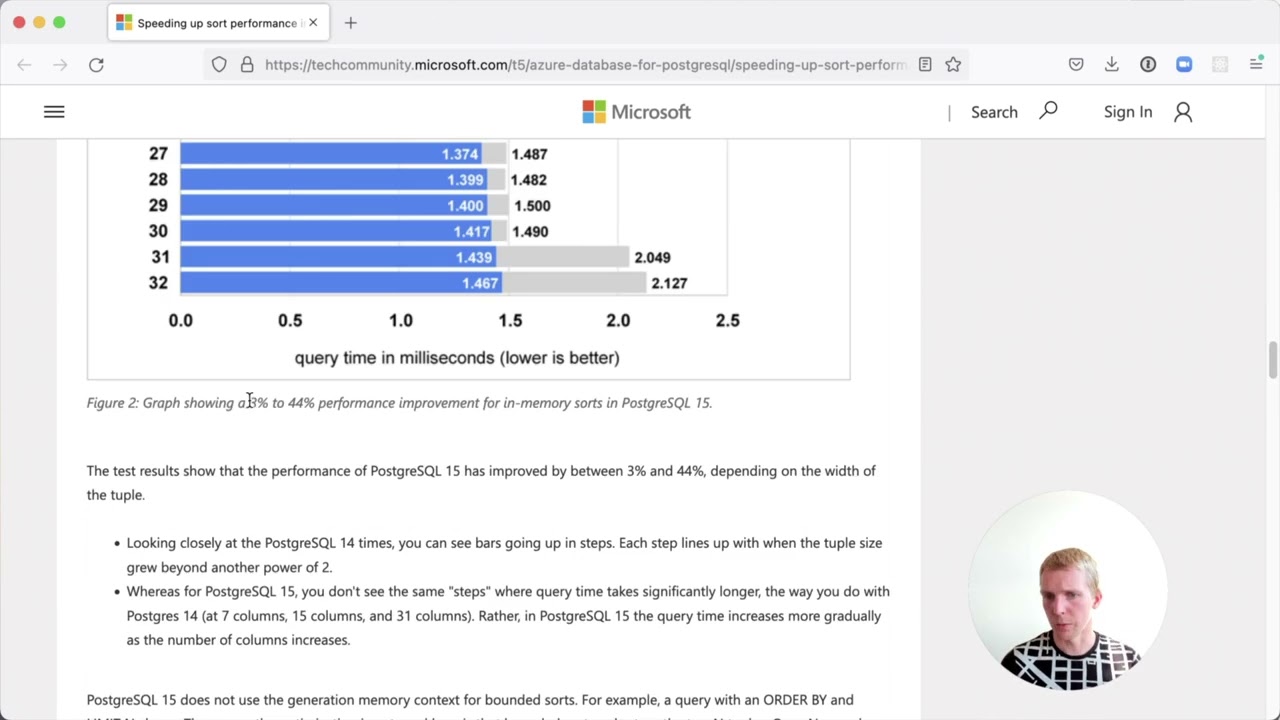Open the tracking protection shield icon
The width and height of the screenshot is (1280, 720).
pos(219,65)
